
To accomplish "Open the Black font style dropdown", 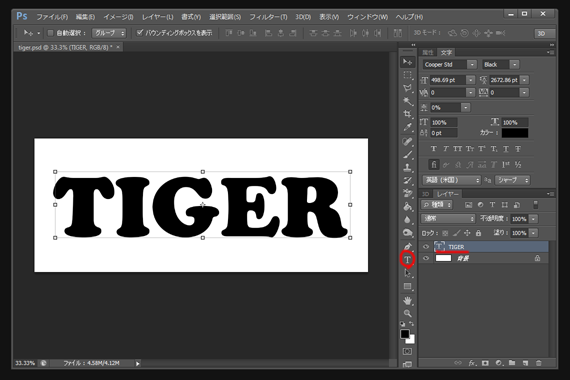I will [514, 65].
